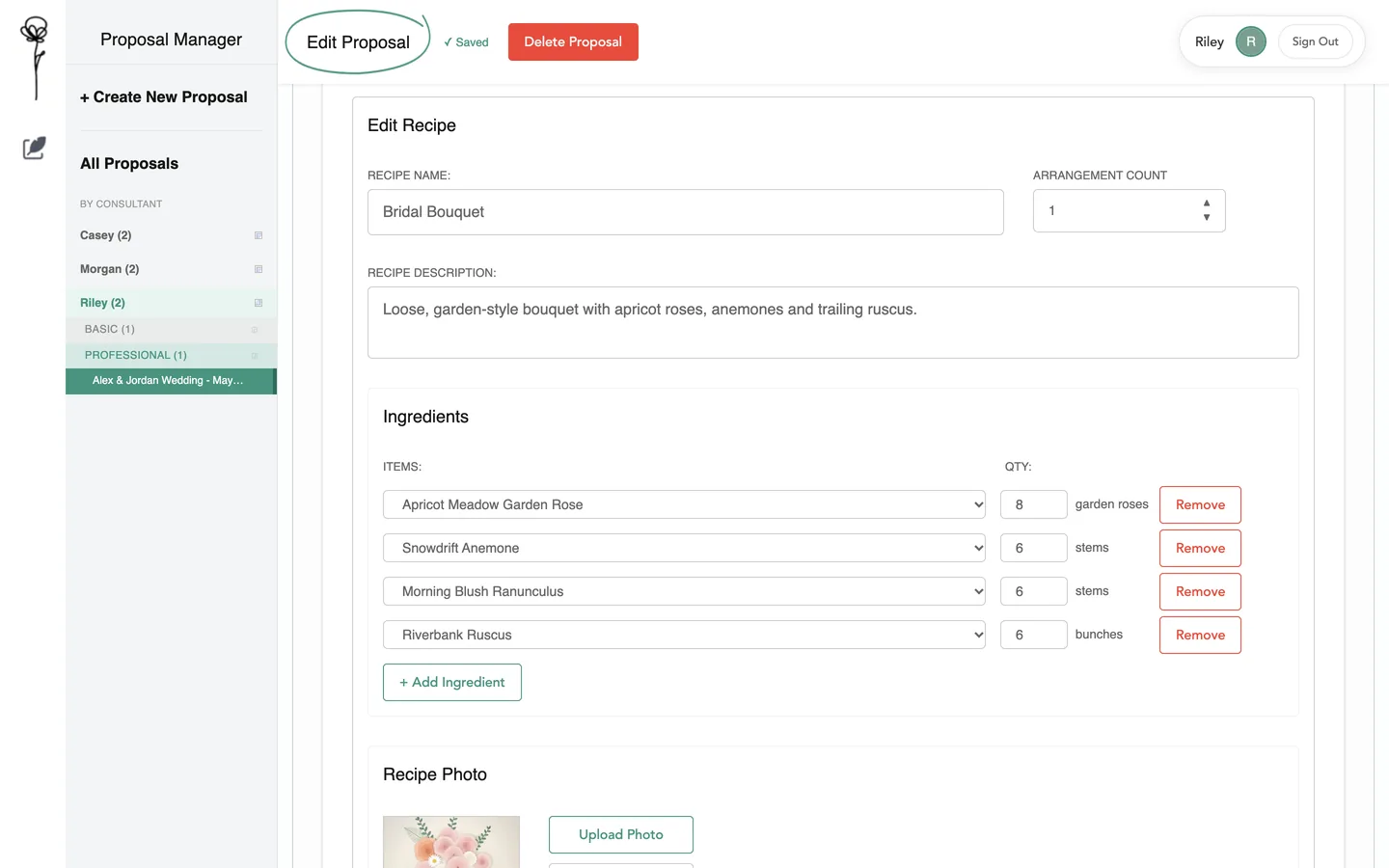
Task: Remove the Riverbank Ruscus ingredient
Action: tap(1200, 635)
